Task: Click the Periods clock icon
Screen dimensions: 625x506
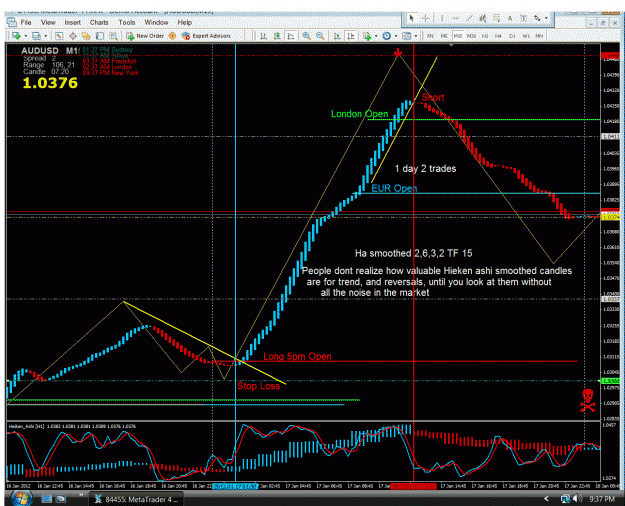Action: point(387,36)
